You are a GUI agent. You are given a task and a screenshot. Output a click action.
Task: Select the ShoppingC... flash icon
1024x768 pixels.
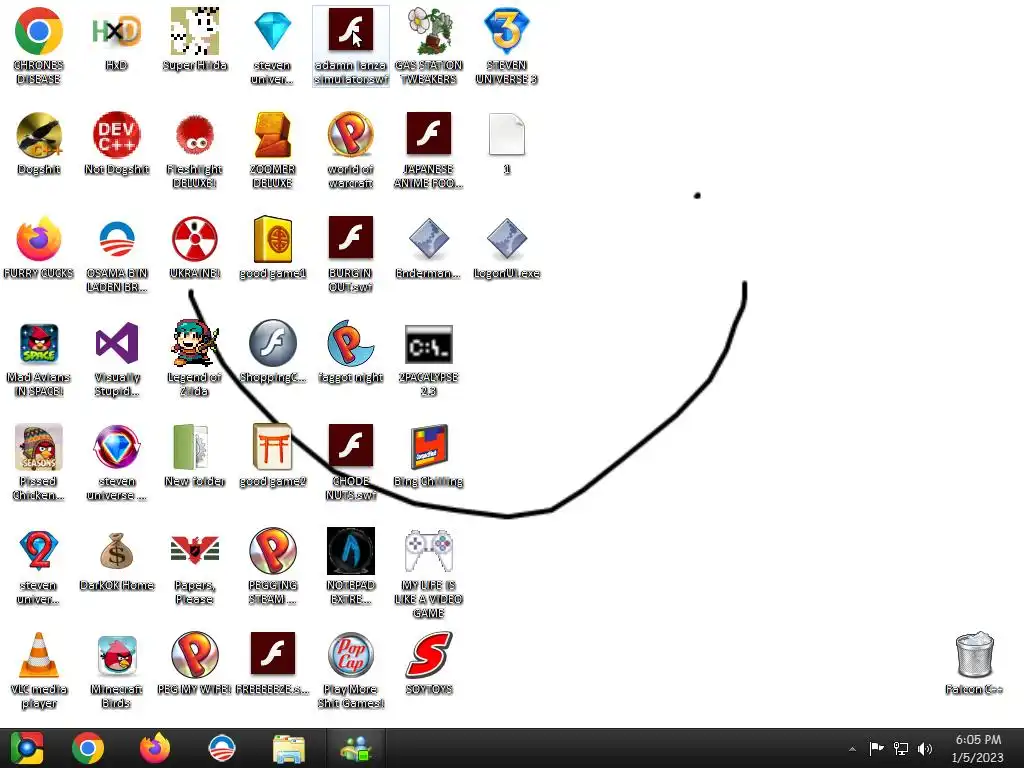pyautogui.click(x=272, y=343)
